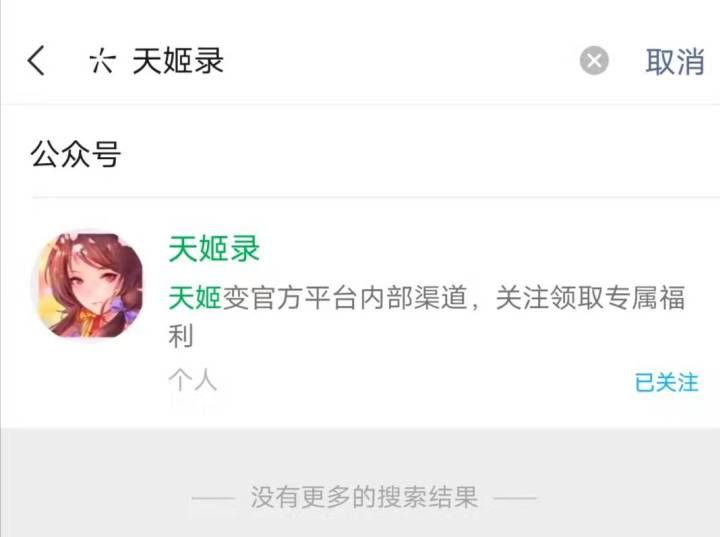Tap the left dash beside the footer message
The image size is (720, 537).
pos(213,498)
